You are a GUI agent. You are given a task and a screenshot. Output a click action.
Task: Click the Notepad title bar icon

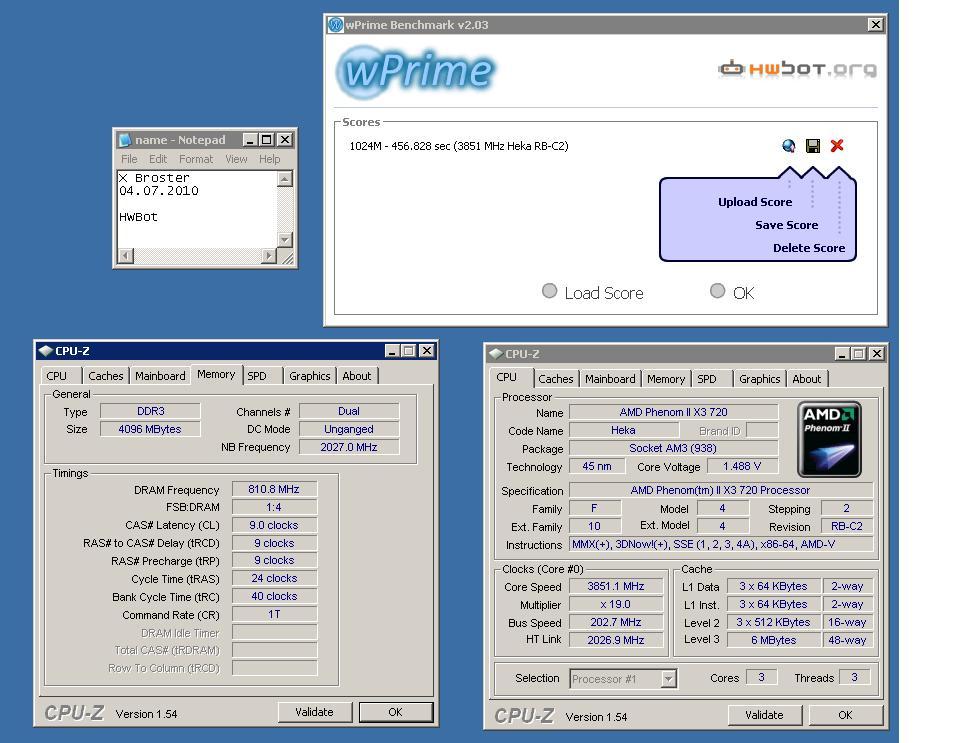point(125,140)
